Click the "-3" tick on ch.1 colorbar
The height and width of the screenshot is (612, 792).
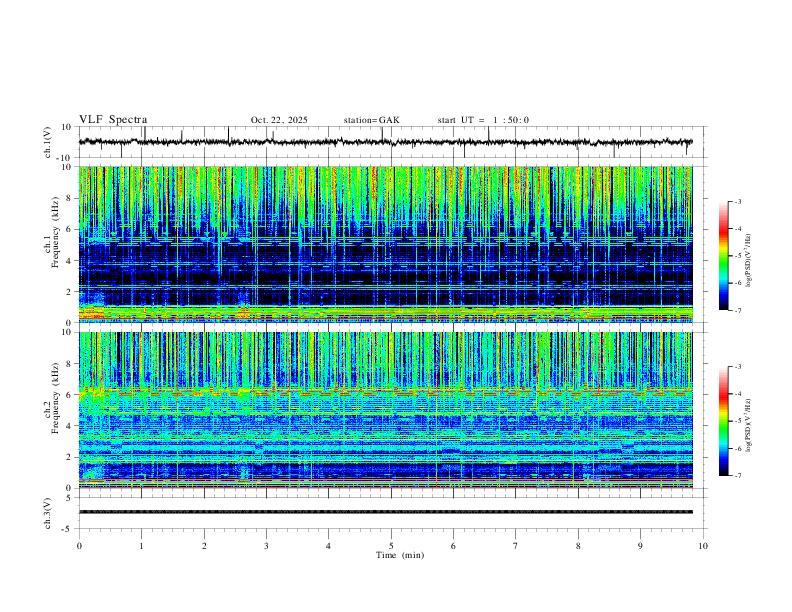point(738,201)
